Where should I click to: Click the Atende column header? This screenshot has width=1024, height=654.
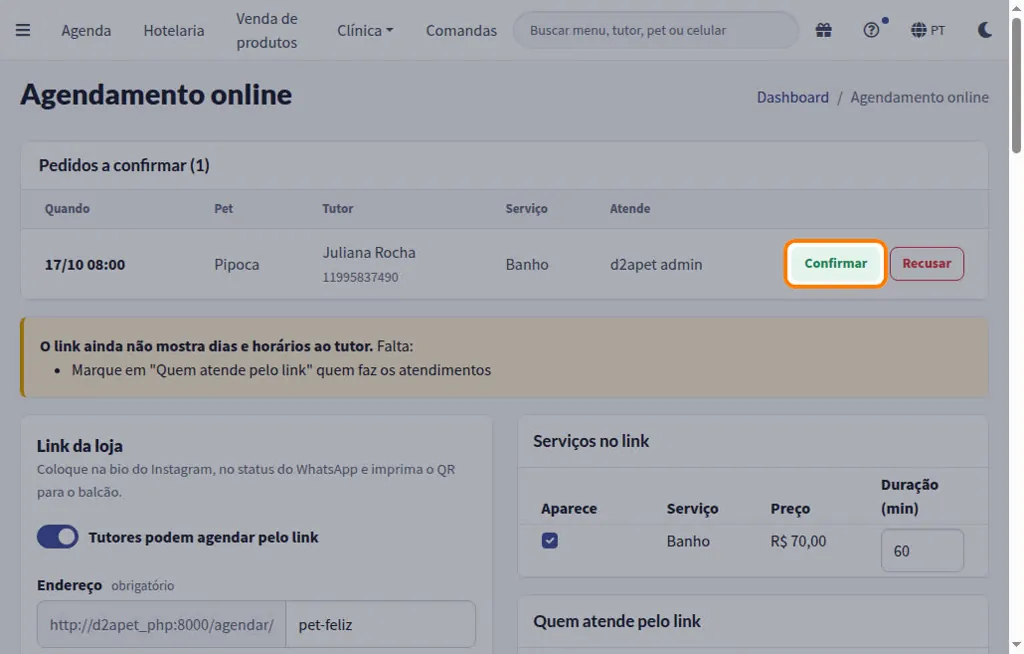point(630,209)
